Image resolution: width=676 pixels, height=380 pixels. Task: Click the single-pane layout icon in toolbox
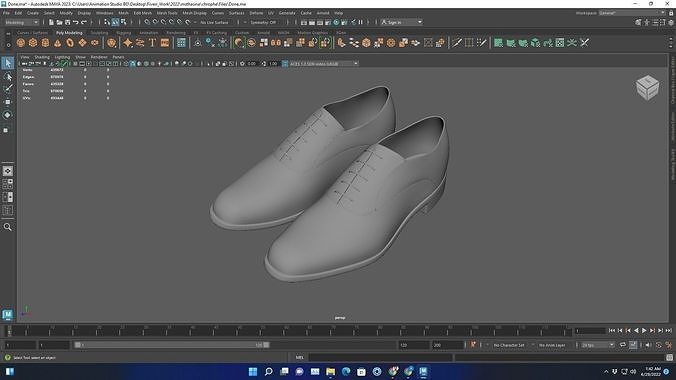click(8, 171)
